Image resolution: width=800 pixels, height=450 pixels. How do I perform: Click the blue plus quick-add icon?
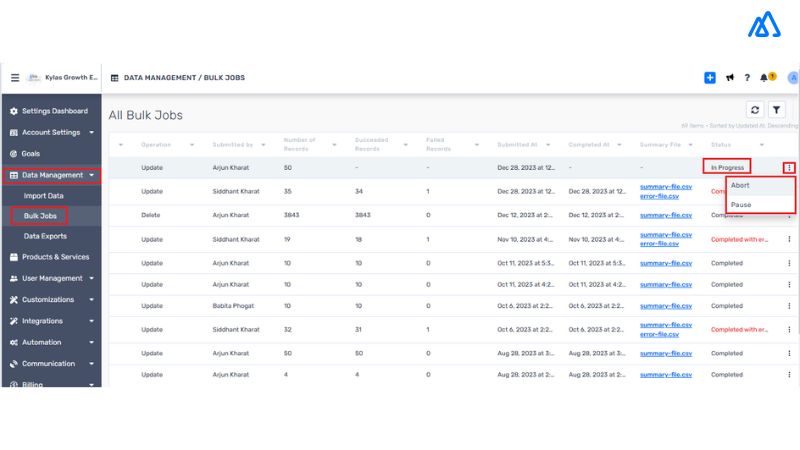pyautogui.click(x=710, y=78)
